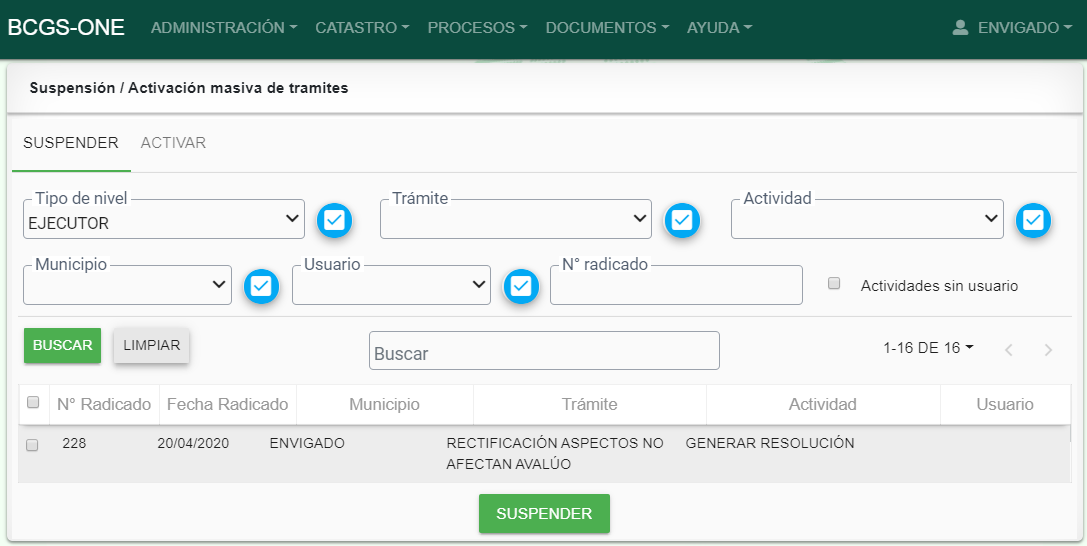
Task: Open the Tipo de nivel dropdown
Action: point(164,219)
